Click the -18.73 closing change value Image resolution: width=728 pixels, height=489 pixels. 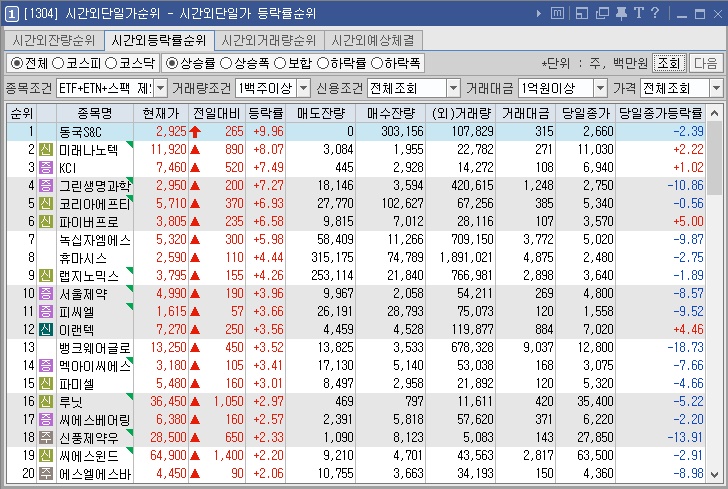tap(685, 347)
